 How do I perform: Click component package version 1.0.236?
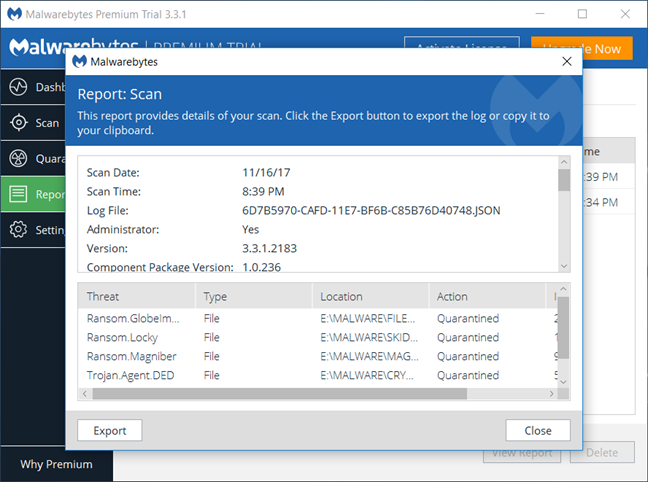[262, 267]
